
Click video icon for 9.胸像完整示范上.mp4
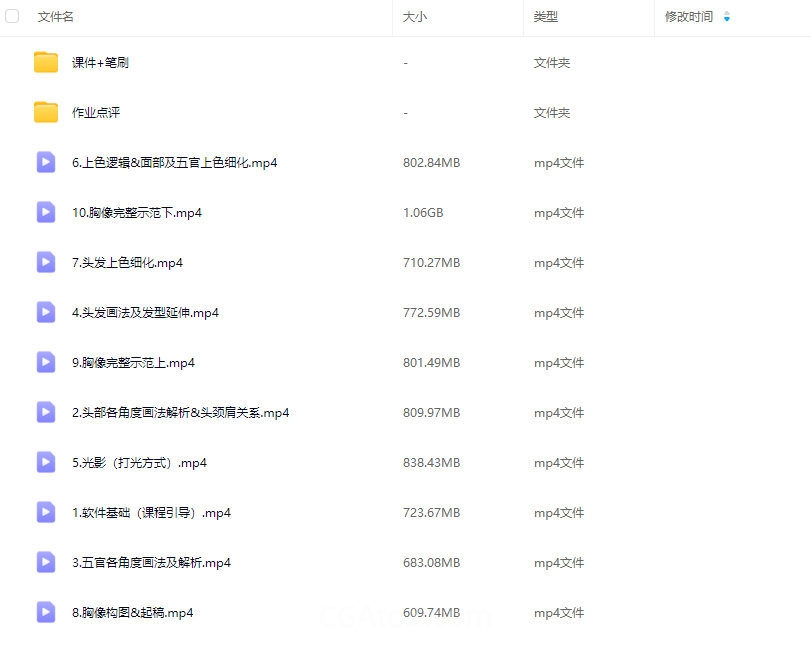pyautogui.click(x=46, y=362)
